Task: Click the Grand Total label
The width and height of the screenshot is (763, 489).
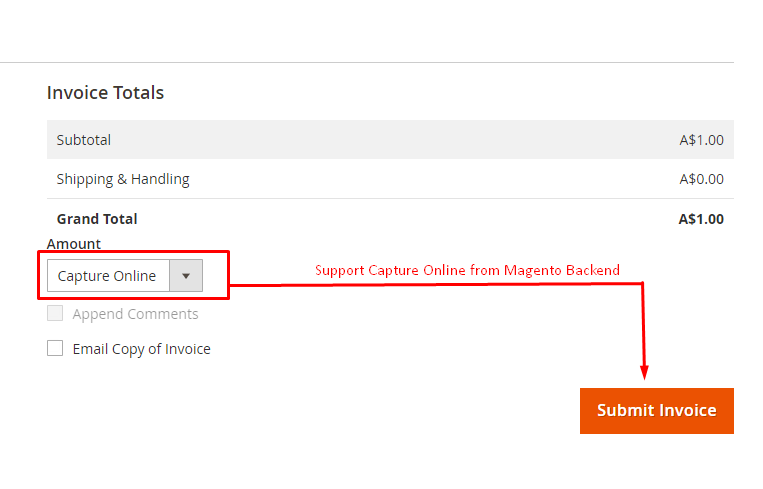Action: [97, 219]
